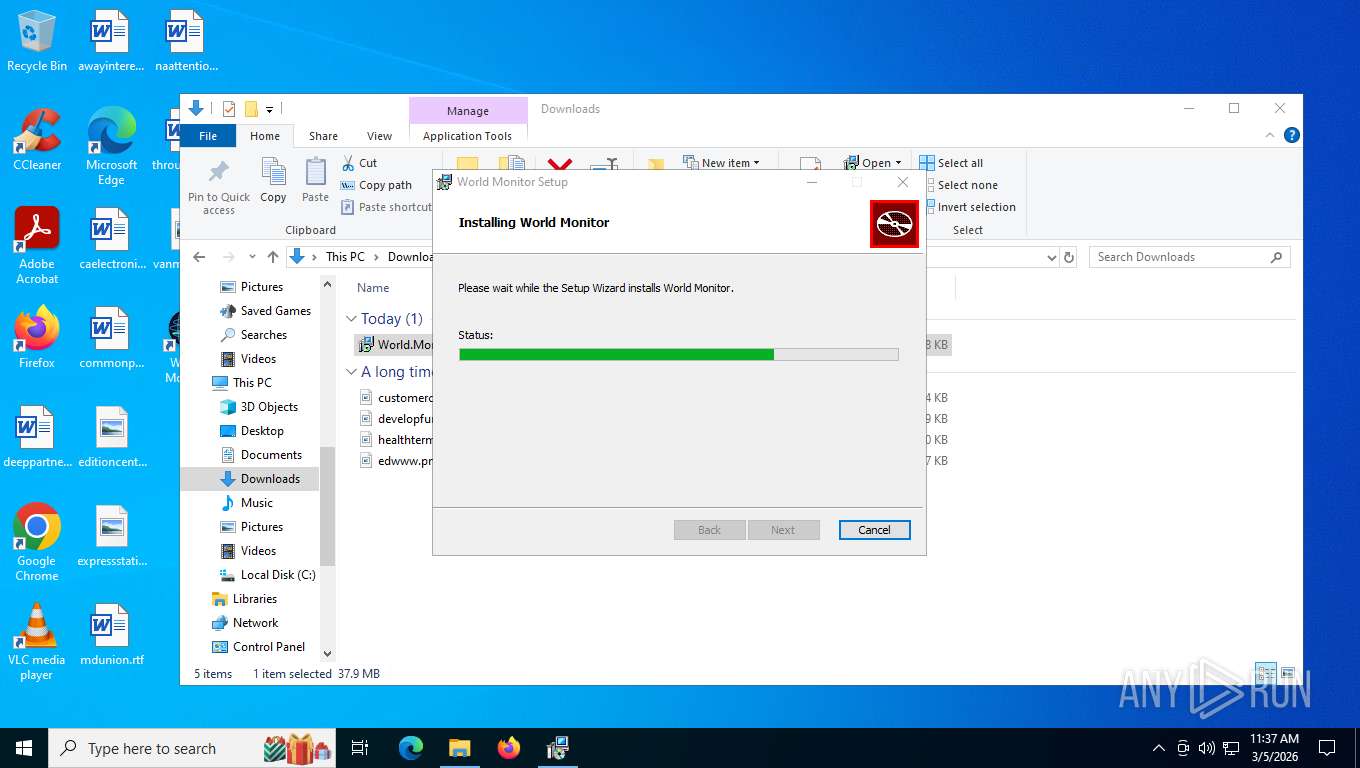Open recent locations dropdown arrow

coord(252,257)
